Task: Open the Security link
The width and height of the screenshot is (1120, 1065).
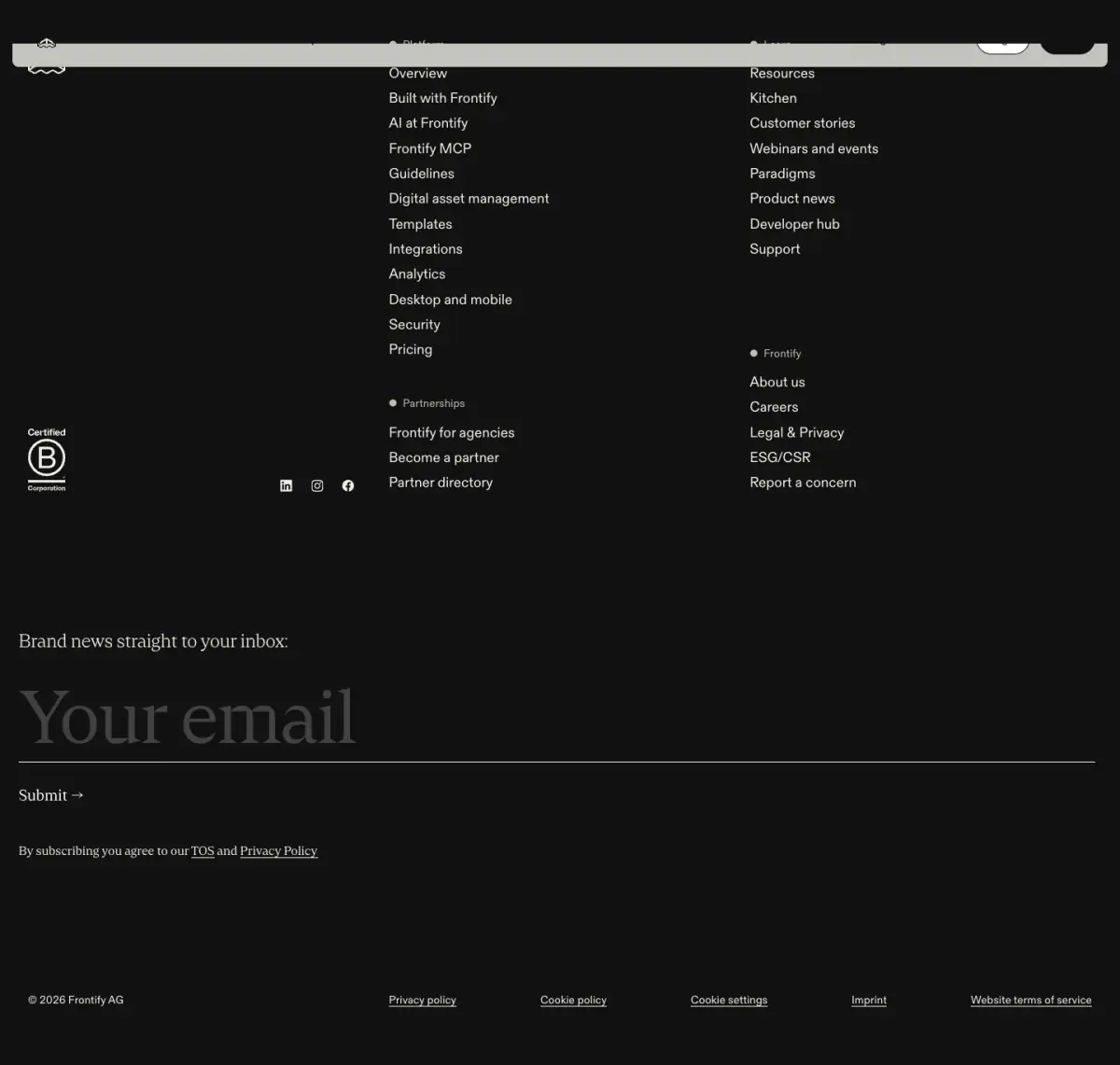Action: click(414, 325)
